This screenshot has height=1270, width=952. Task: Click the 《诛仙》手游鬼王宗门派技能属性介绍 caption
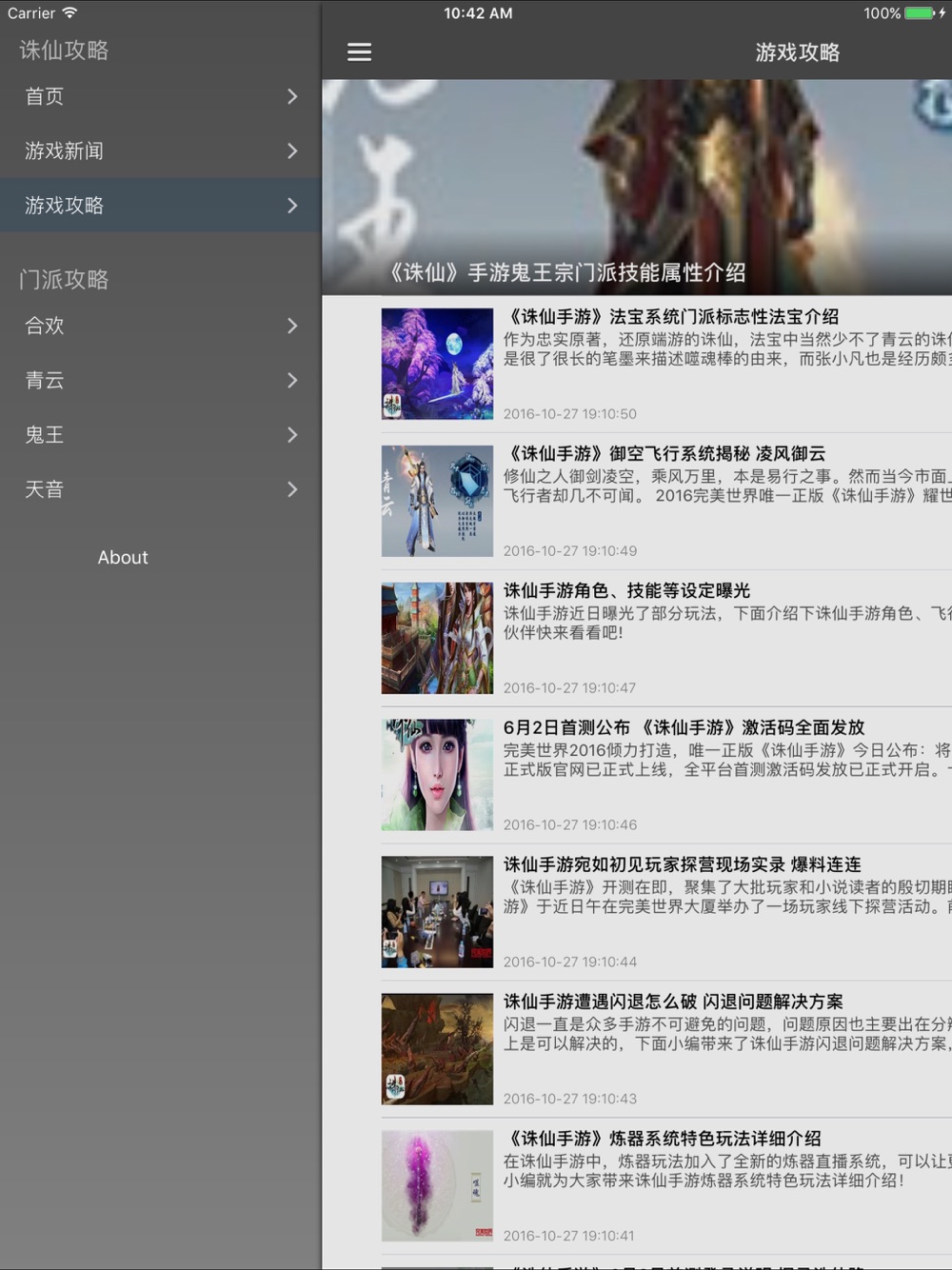pos(565,273)
